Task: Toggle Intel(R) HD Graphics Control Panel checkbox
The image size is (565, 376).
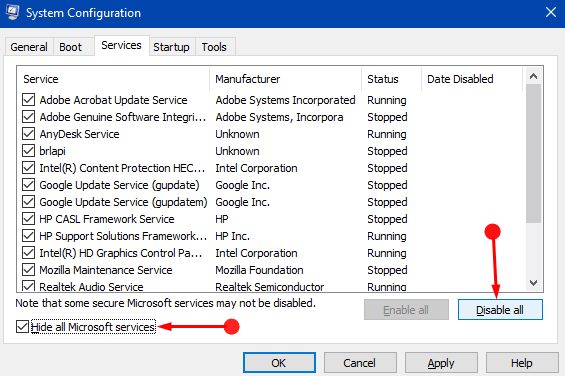Action: [x=28, y=253]
